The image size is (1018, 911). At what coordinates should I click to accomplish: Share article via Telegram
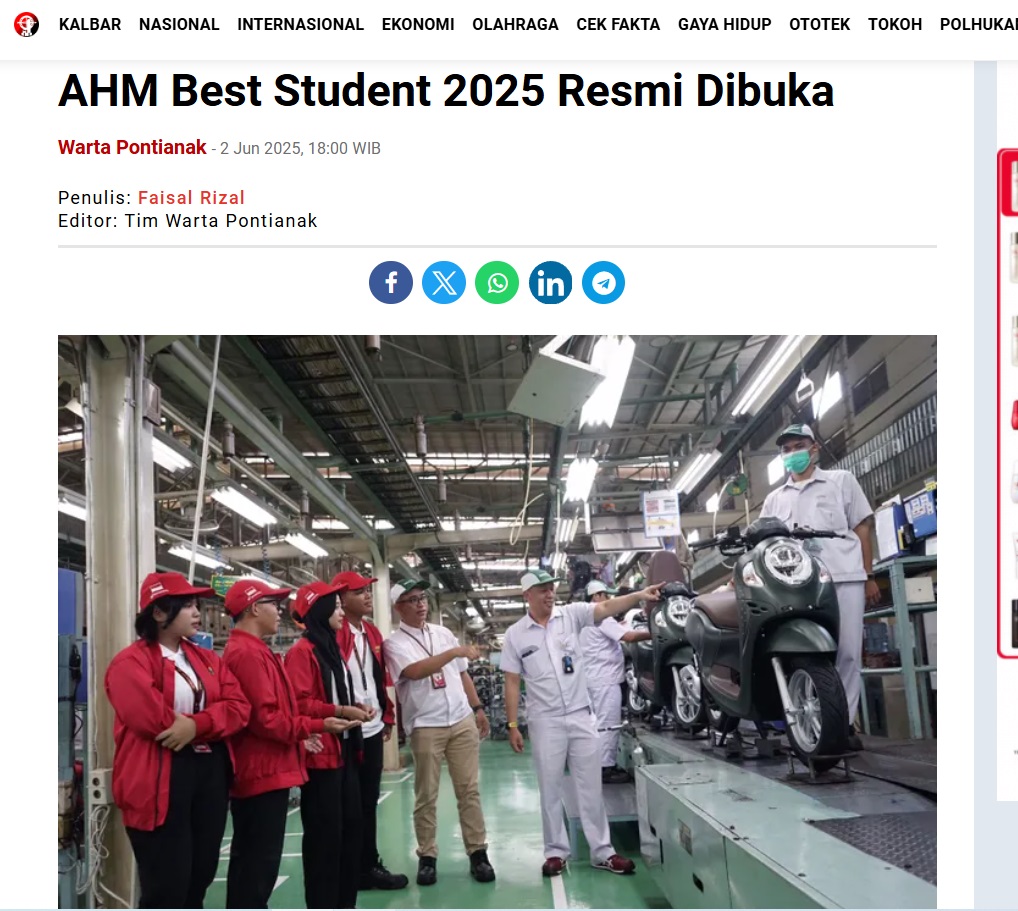pyautogui.click(x=603, y=282)
